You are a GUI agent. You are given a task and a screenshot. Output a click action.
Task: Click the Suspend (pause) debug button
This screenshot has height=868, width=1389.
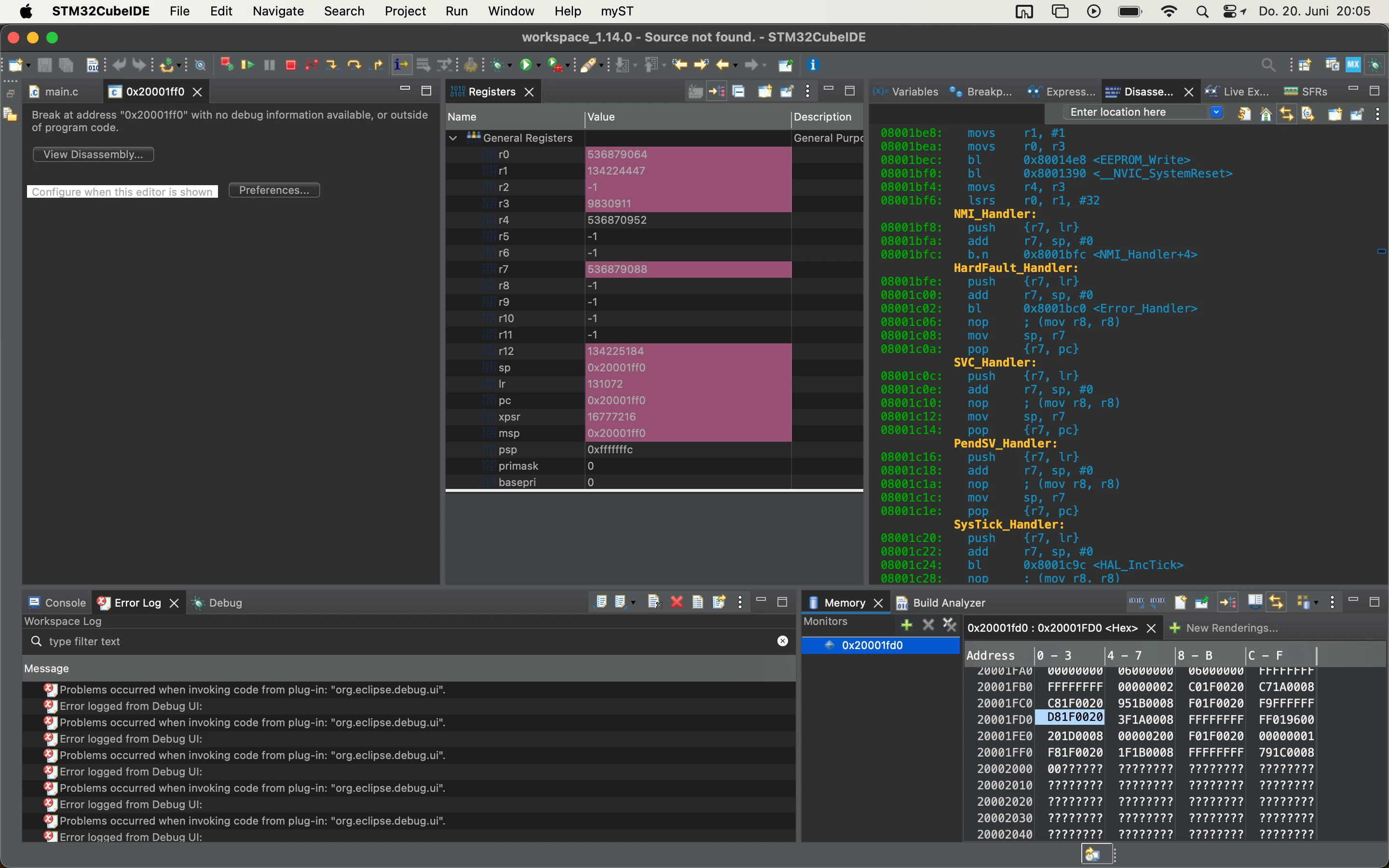[x=269, y=65]
